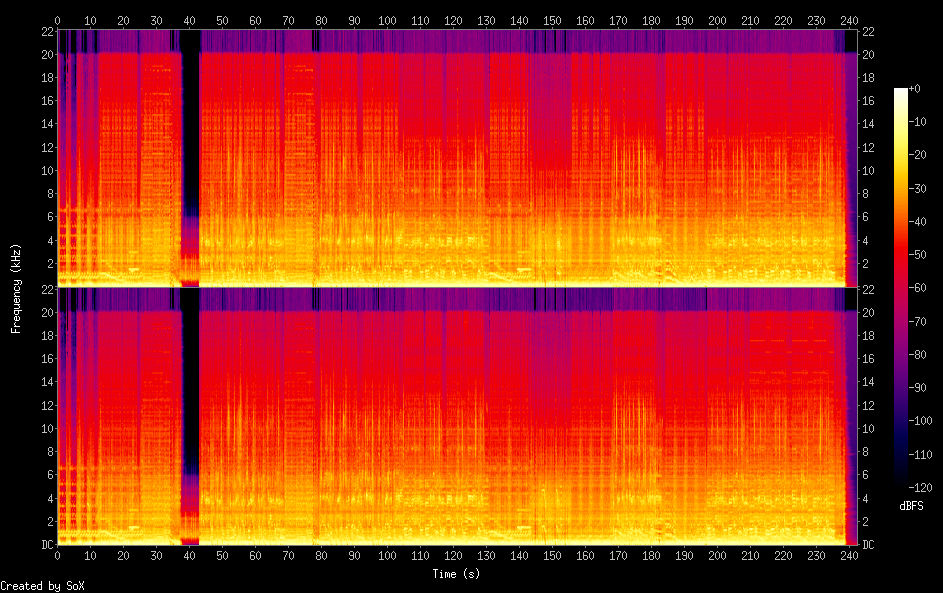943x593 pixels.
Task: Select the 0 tick on the bottom time axis
Action: 58,555
